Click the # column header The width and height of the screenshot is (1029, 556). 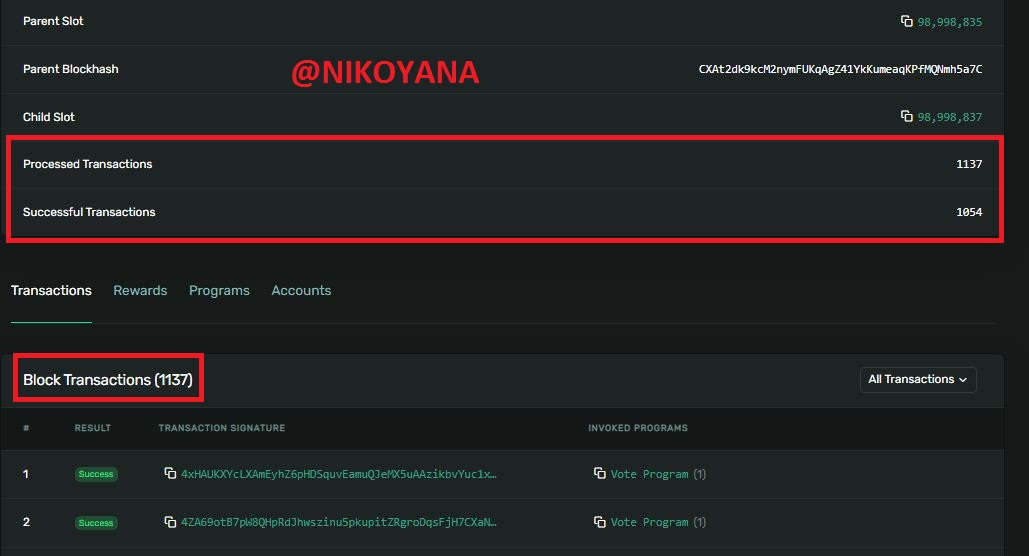tap(26, 428)
